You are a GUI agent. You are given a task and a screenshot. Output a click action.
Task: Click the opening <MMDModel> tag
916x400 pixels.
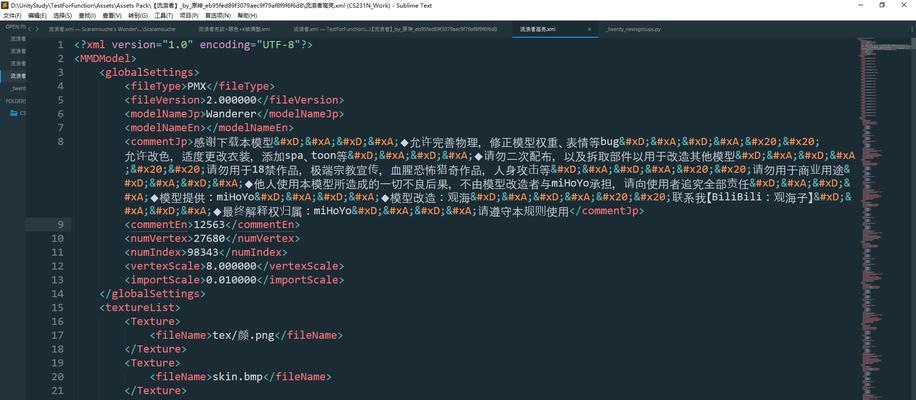(x=105, y=59)
